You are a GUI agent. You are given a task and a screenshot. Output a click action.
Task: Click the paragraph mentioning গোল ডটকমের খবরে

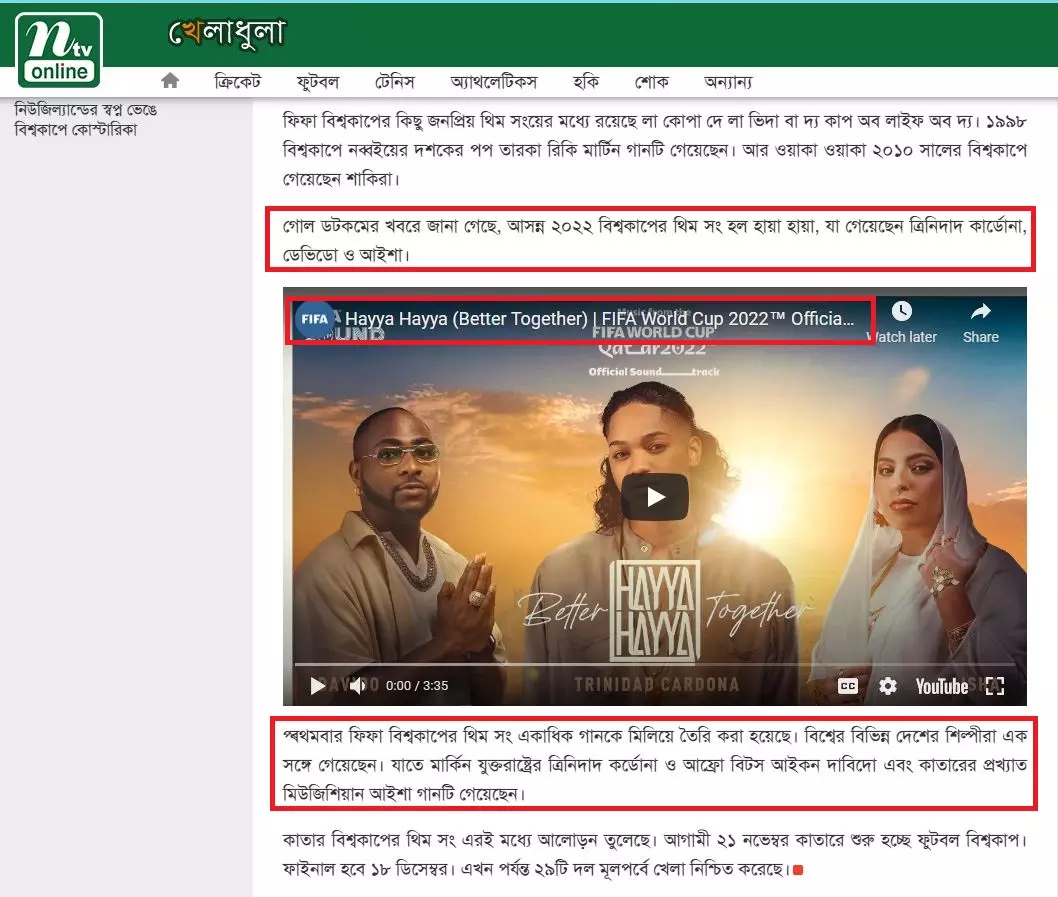tap(655, 240)
